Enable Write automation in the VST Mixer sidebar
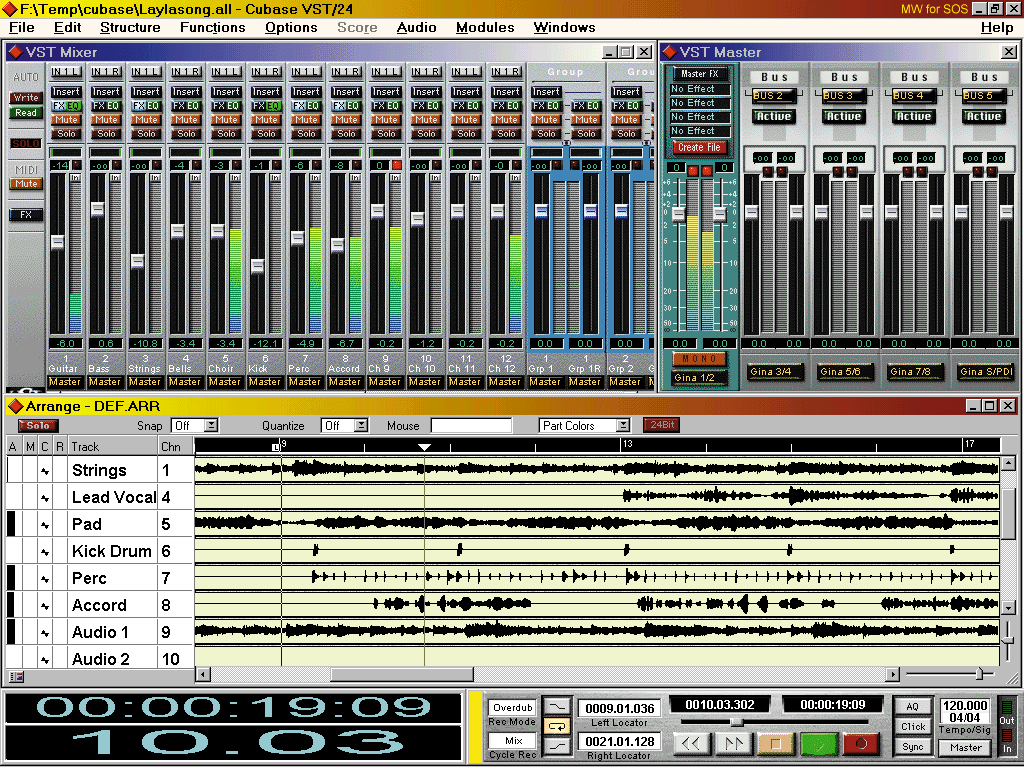The height and width of the screenshot is (768, 1024). 27,97
